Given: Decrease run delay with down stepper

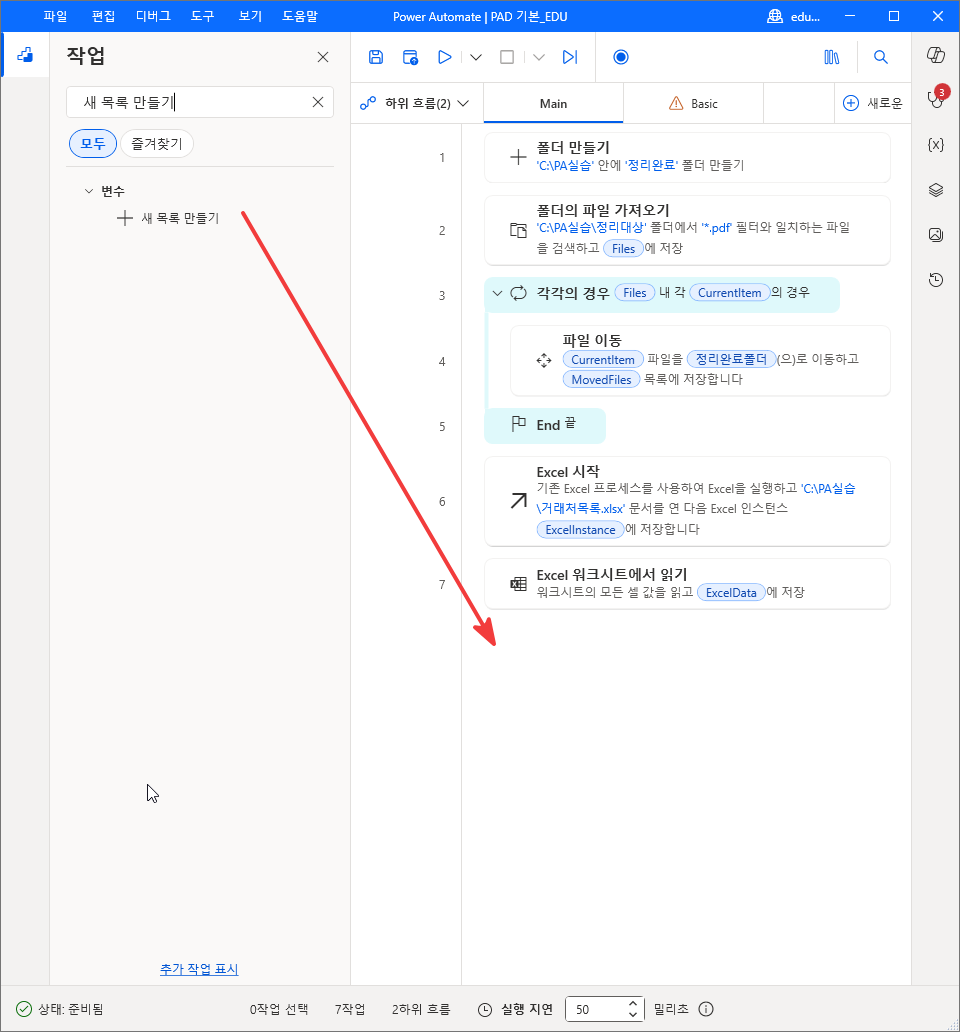Looking at the screenshot, I should (x=632, y=1015).
